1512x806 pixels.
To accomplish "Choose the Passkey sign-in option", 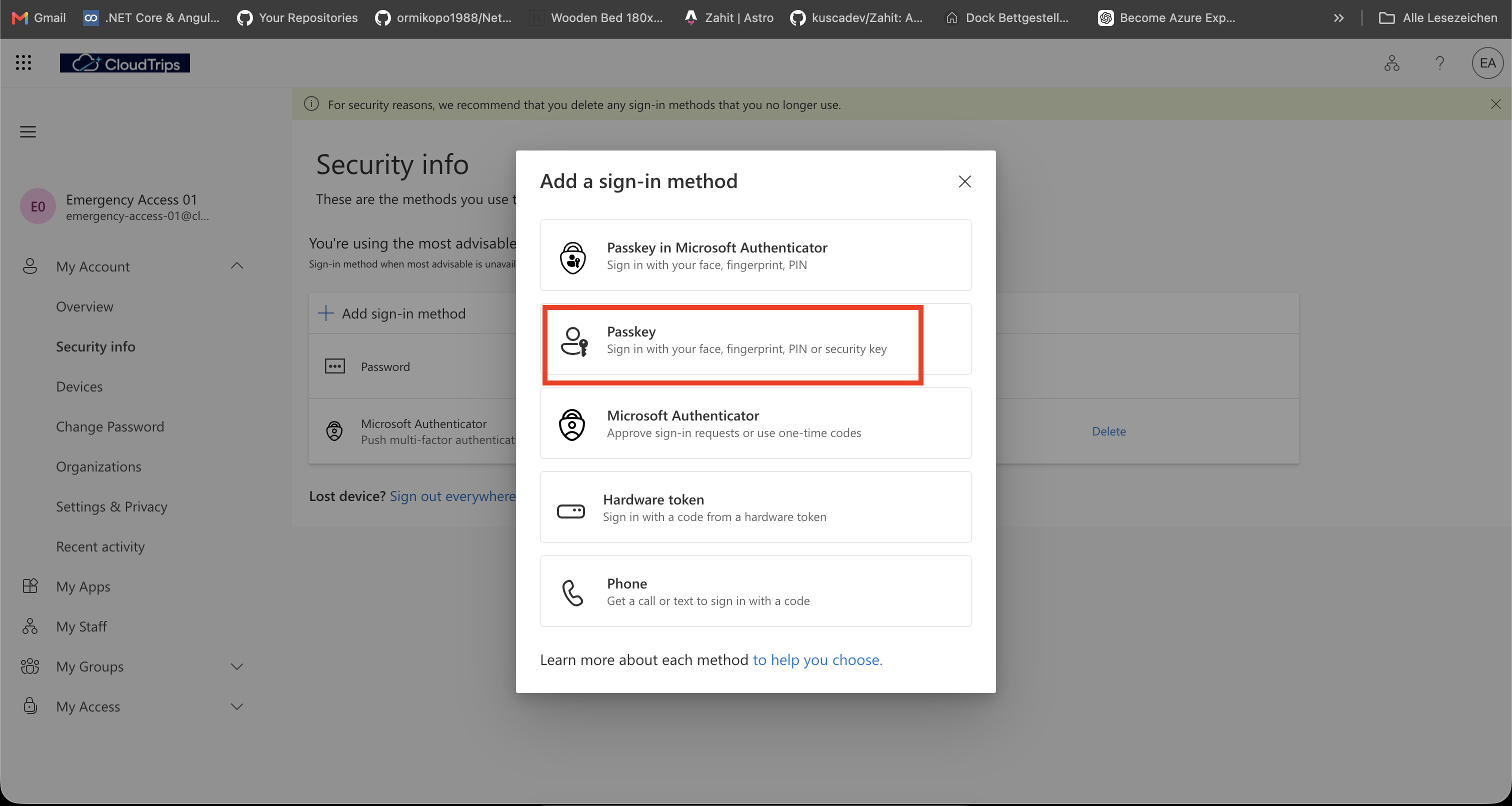I will tap(755, 339).
